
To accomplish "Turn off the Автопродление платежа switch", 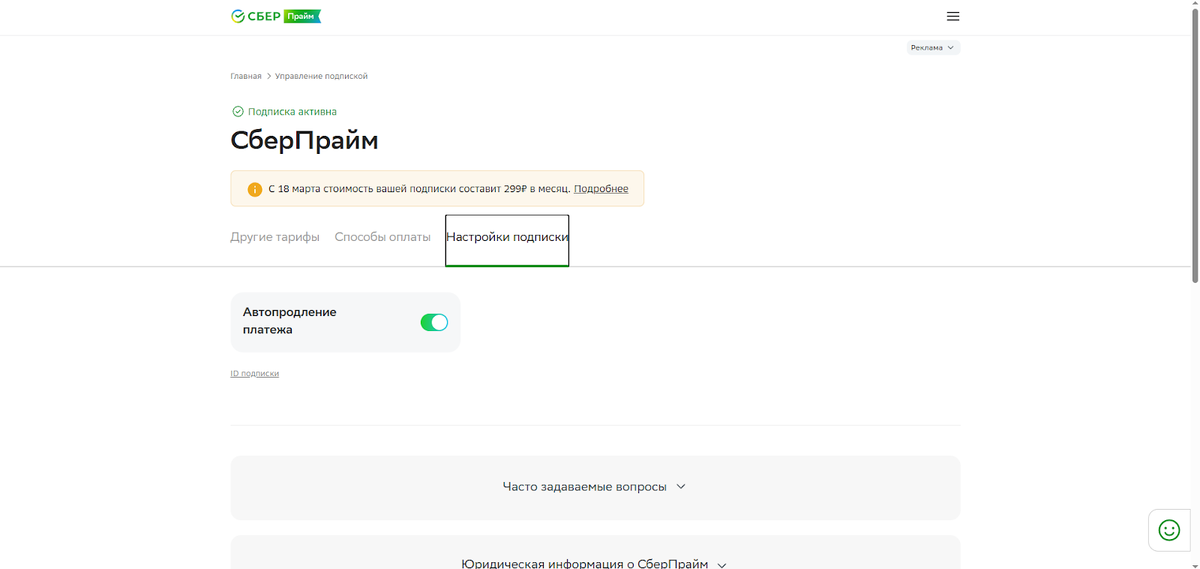I will point(434,322).
